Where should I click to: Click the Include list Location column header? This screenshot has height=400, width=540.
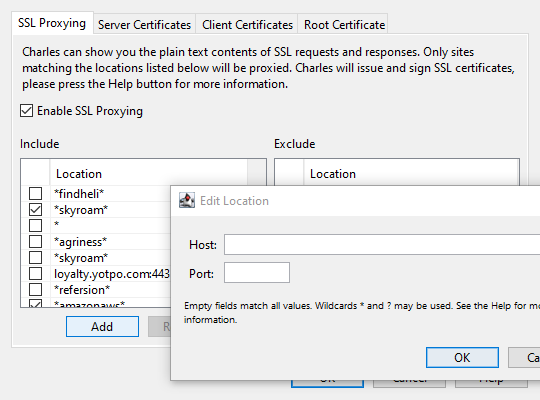[x=148, y=173]
